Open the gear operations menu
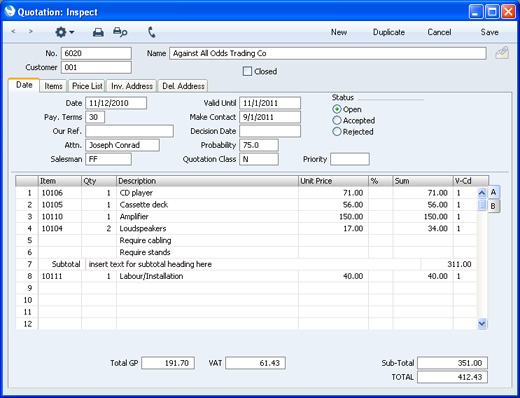Screen dimensions: 520x398 64,32
